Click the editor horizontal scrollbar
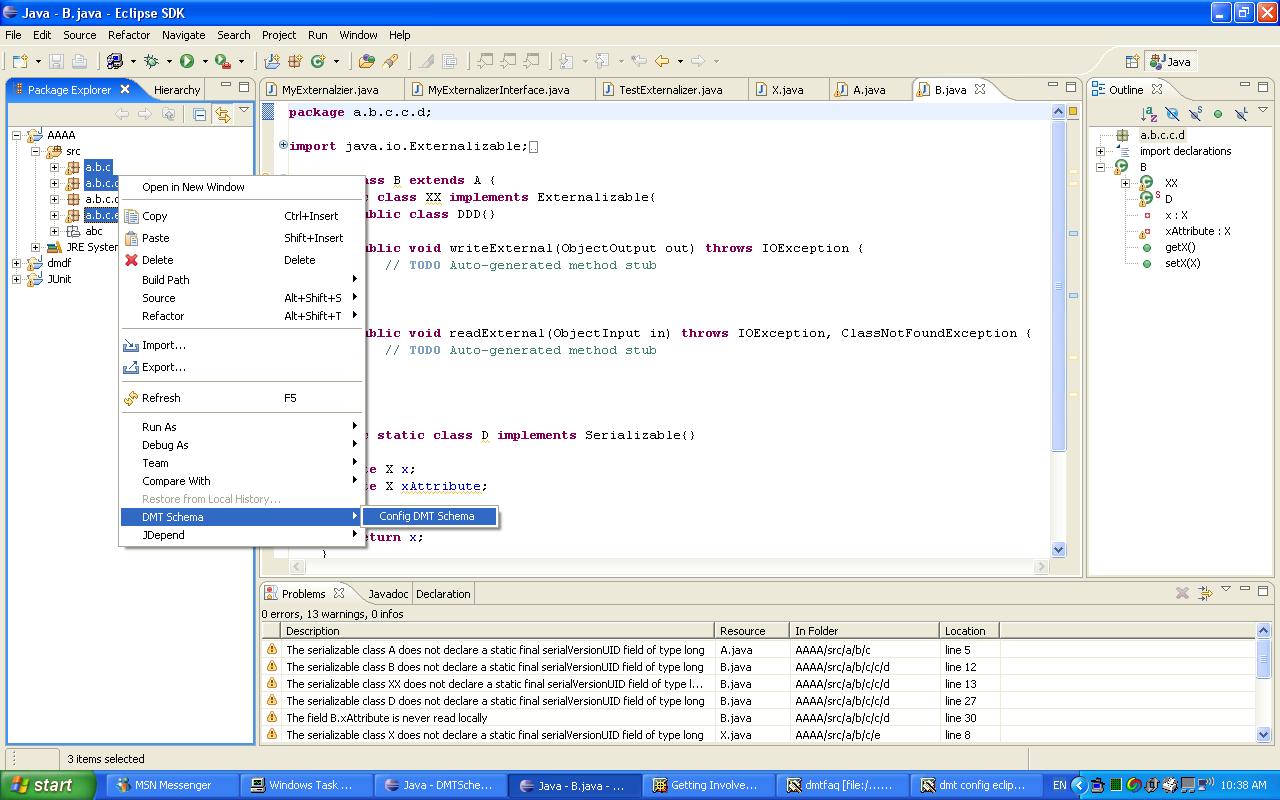This screenshot has width=1280, height=800. pyautogui.click(x=671, y=566)
